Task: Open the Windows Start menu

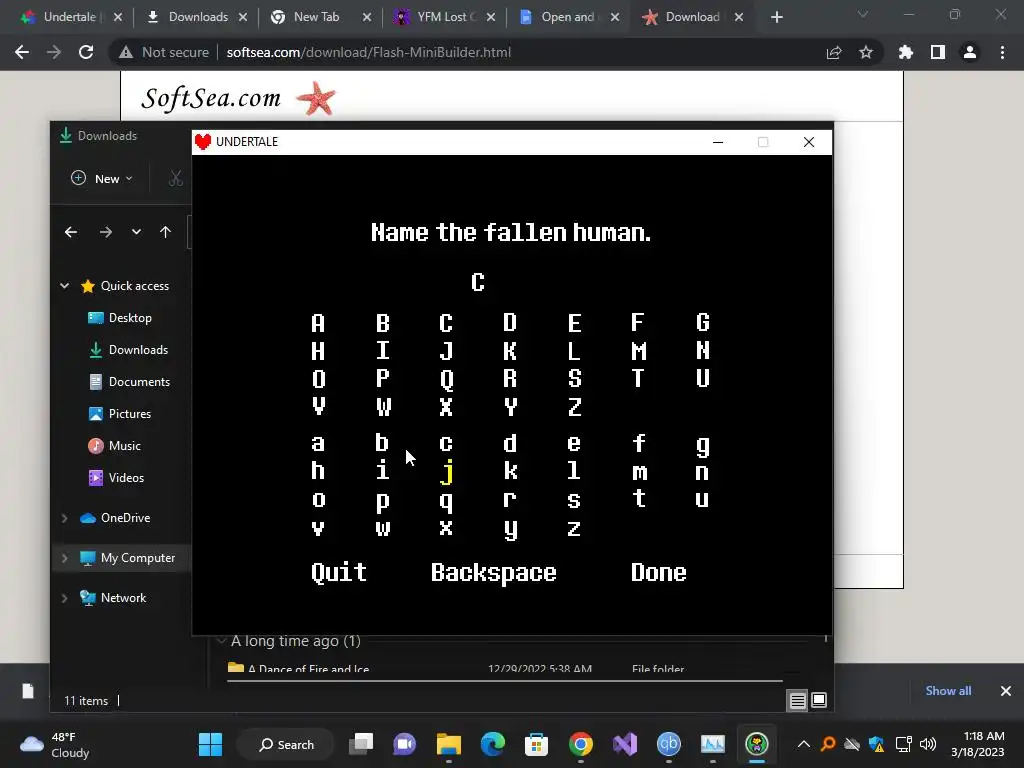Action: (x=210, y=744)
